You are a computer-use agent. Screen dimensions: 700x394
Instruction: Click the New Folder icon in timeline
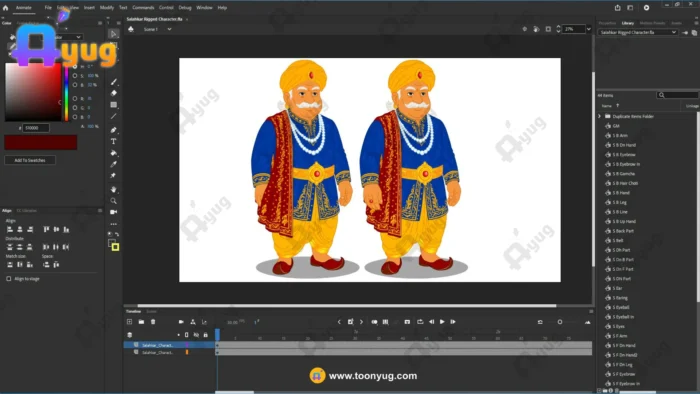[141, 322]
